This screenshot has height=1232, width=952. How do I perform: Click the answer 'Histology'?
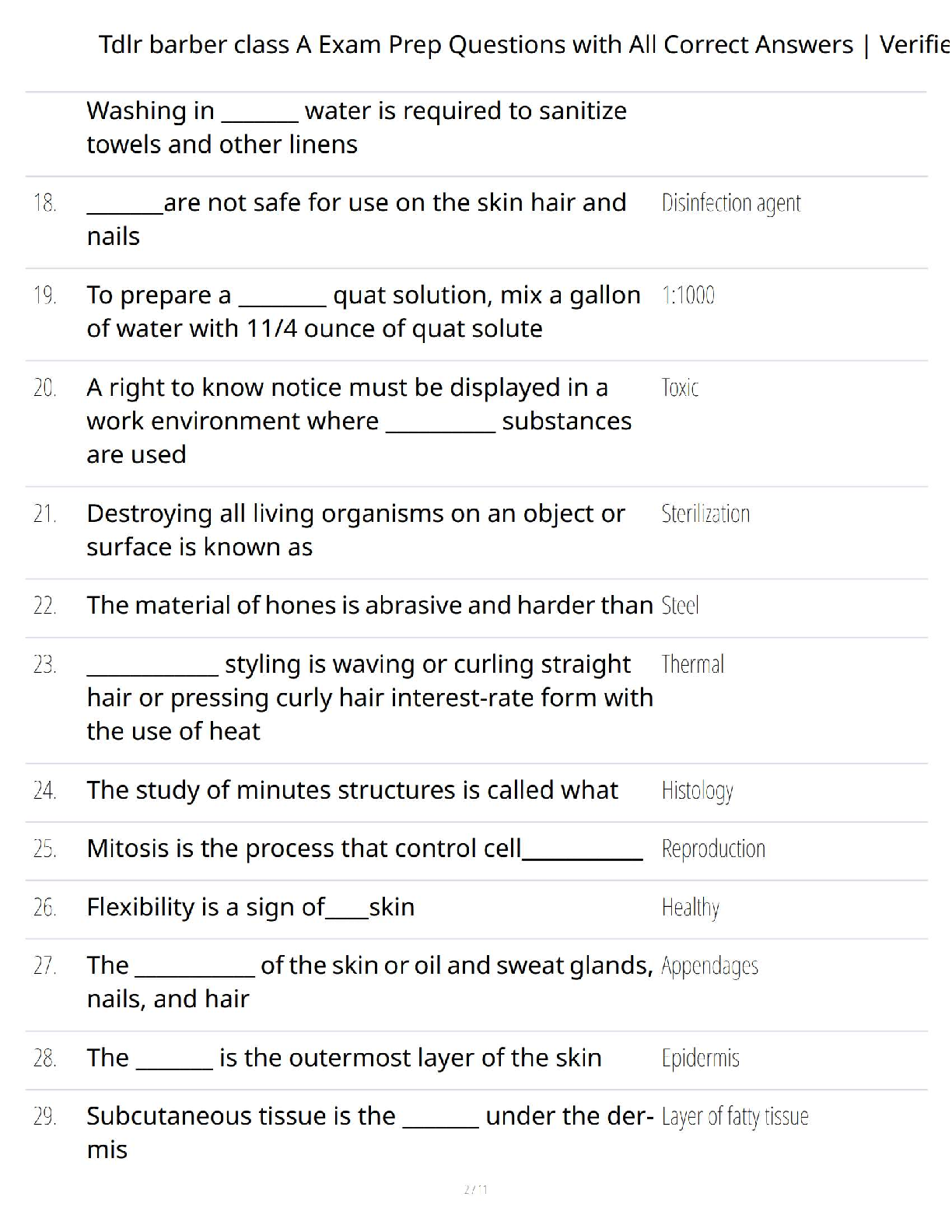point(697,790)
